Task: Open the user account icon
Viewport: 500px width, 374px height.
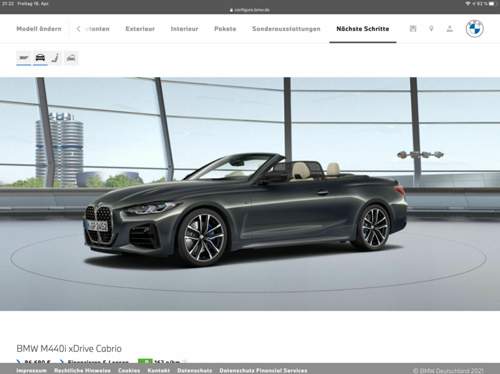Action: click(450, 29)
